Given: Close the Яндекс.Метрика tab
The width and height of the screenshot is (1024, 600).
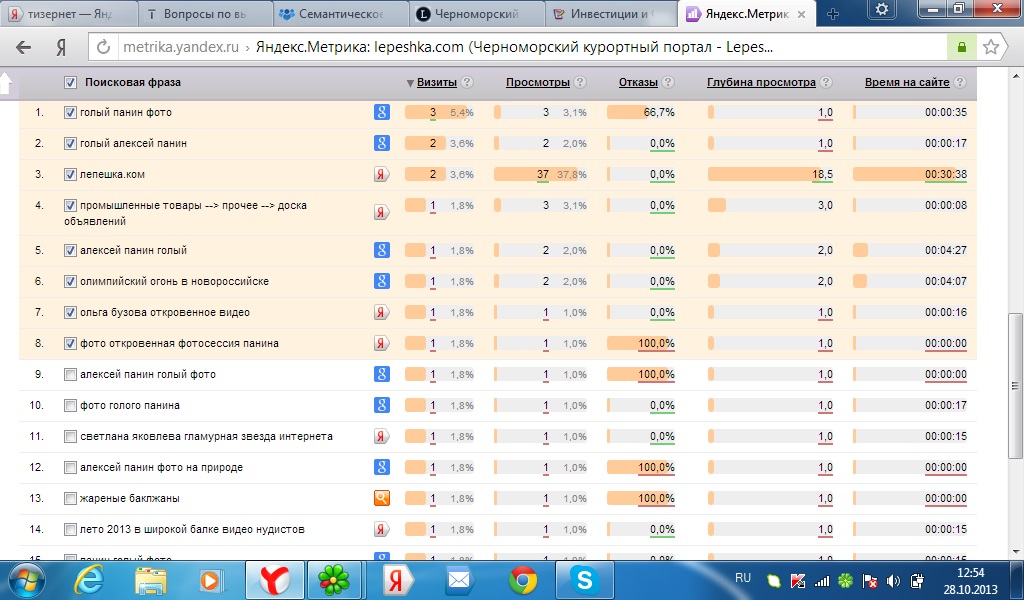Looking at the screenshot, I should point(802,14).
